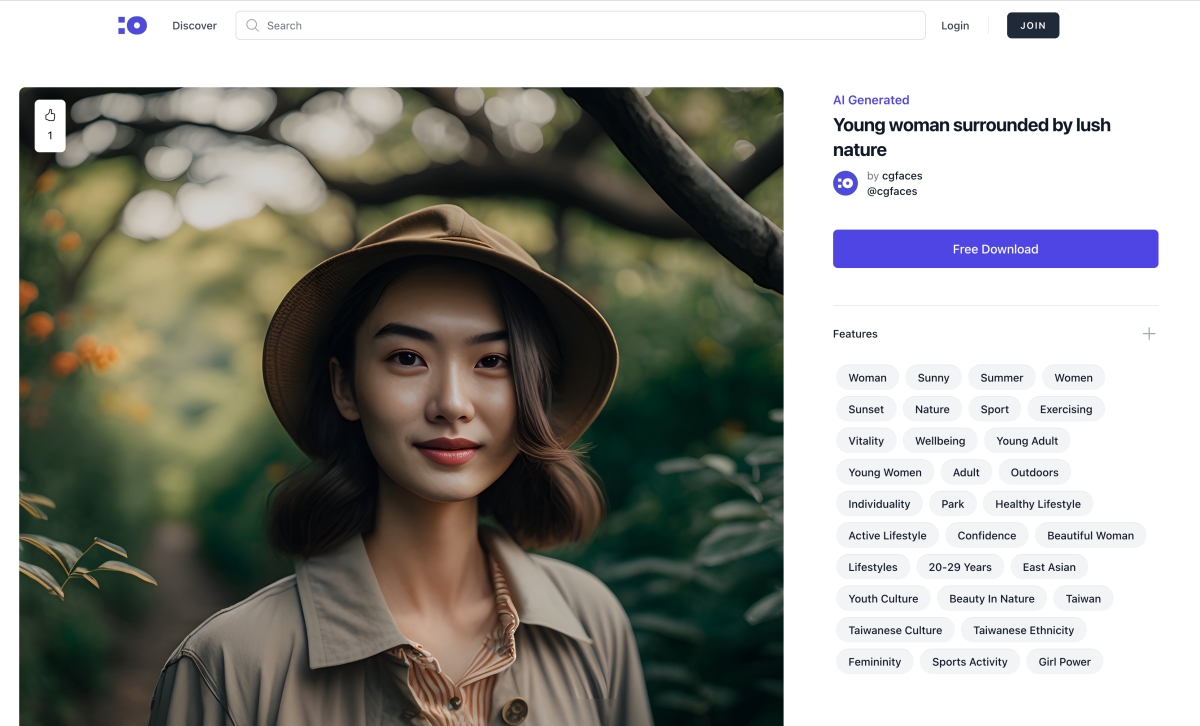Select the Women tag
The width and height of the screenshot is (1200, 726).
[x=1073, y=378]
